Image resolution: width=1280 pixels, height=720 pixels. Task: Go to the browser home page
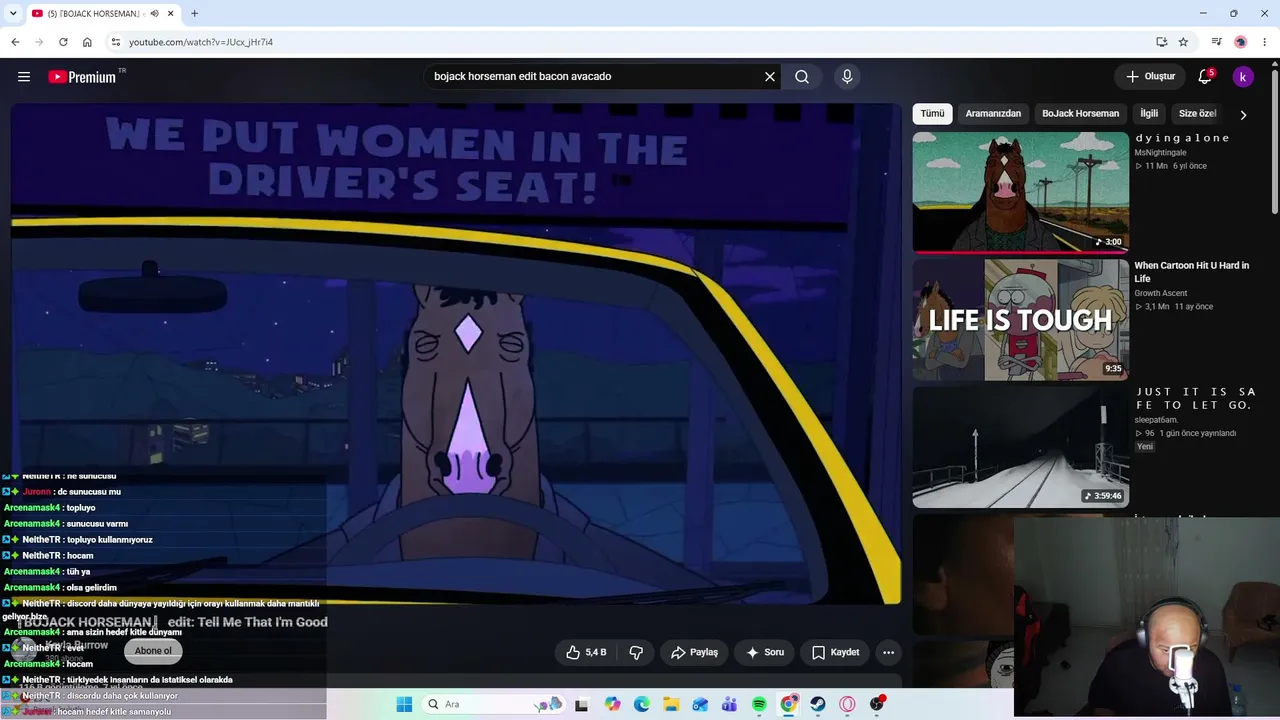point(87,42)
